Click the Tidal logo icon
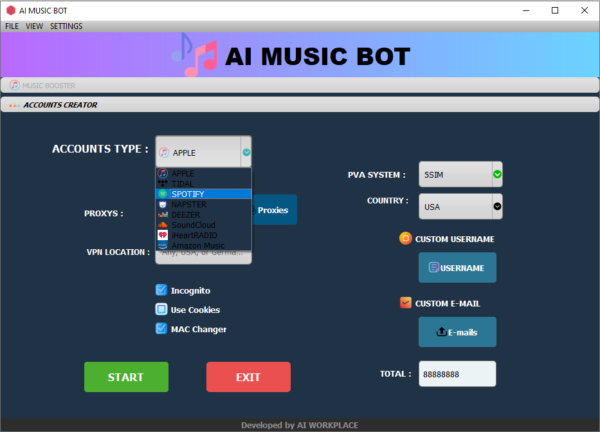The height and width of the screenshot is (432, 600). coord(163,183)
